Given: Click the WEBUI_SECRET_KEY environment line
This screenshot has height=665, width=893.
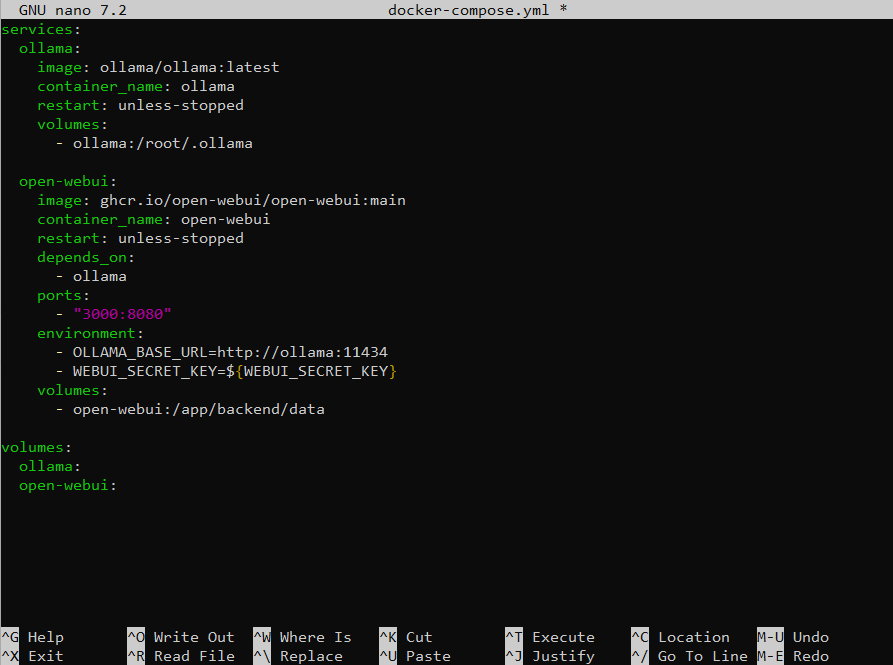Looking at the screenshot, I should (226, 371).
